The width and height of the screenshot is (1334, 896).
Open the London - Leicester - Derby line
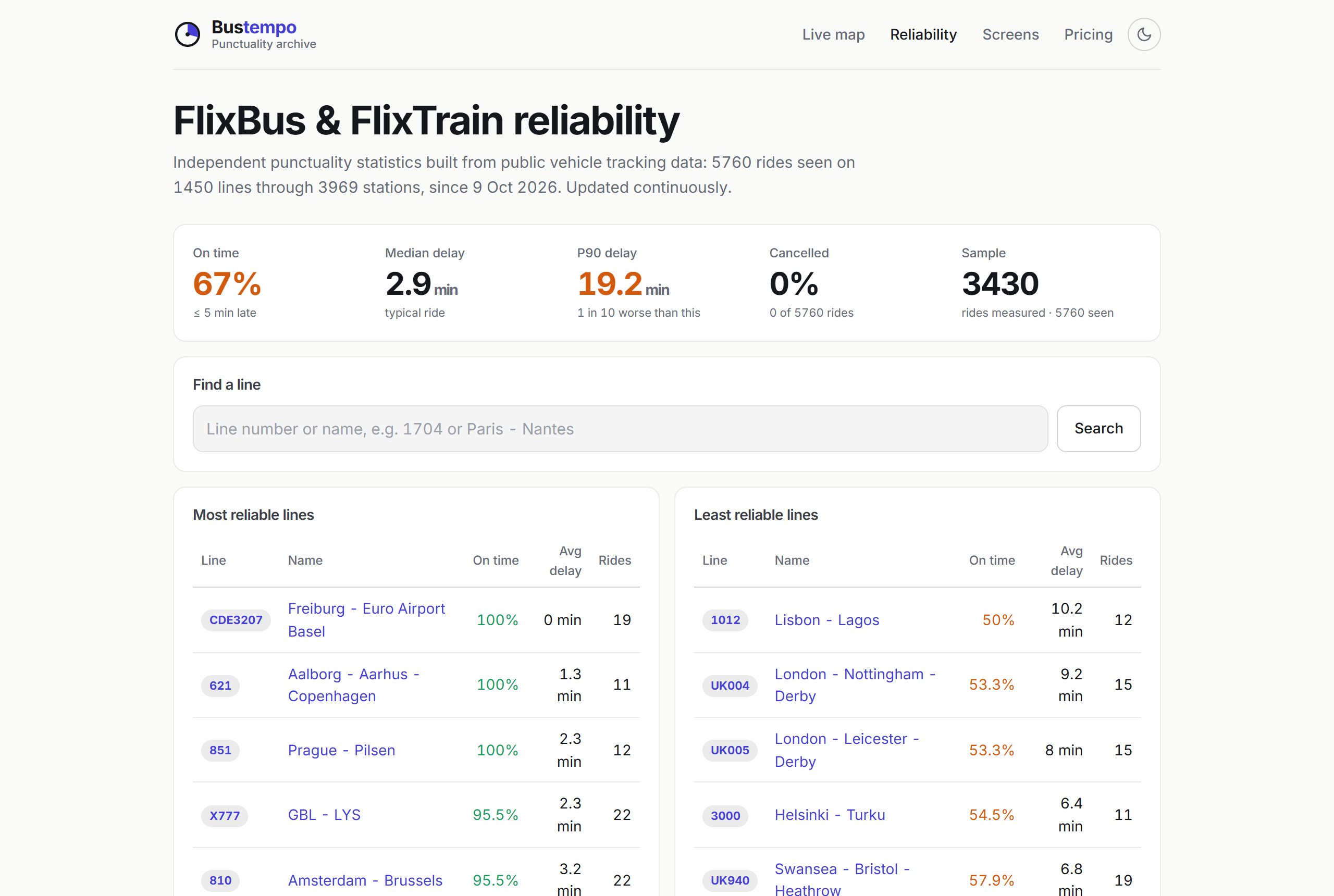(x=846, y=750)
